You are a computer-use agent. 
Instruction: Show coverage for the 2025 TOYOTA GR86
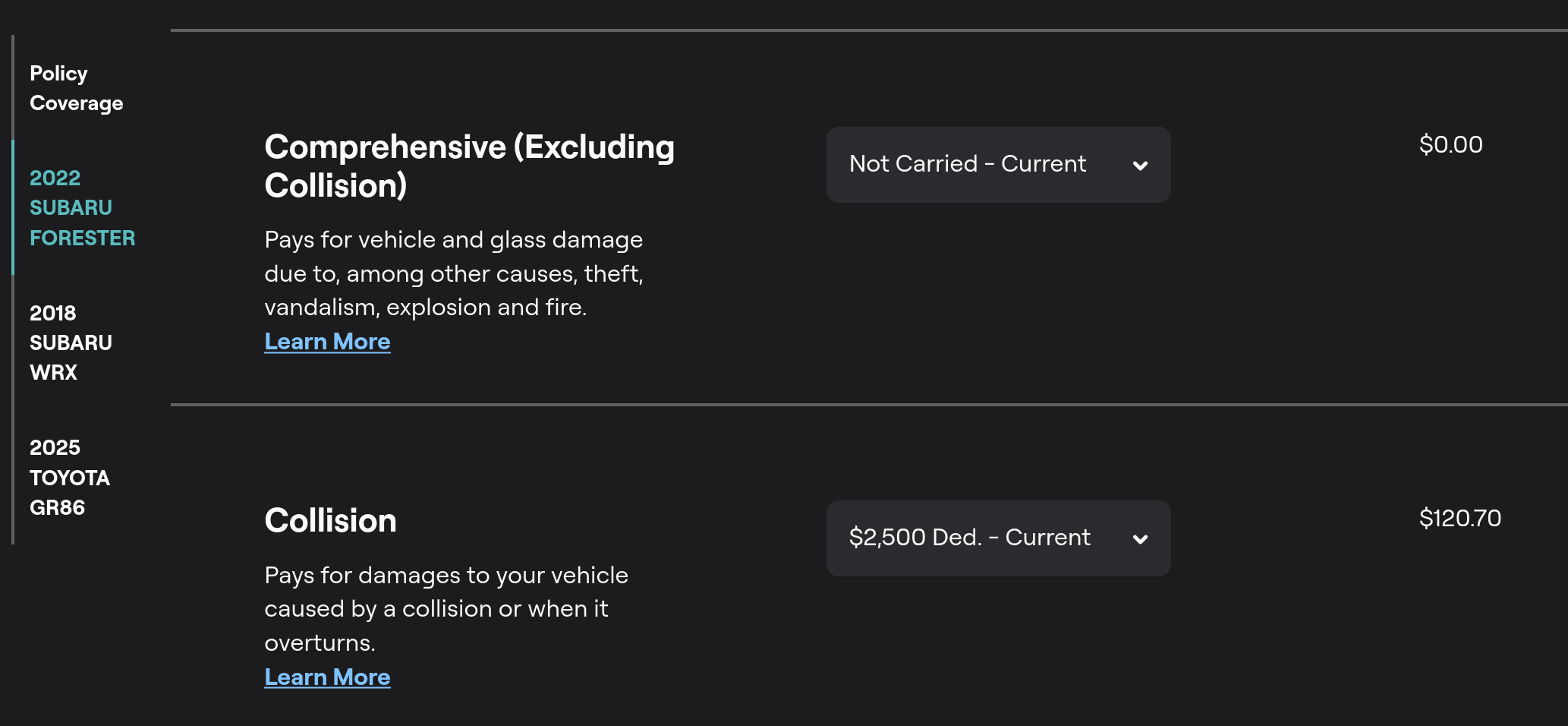[69, 478]
